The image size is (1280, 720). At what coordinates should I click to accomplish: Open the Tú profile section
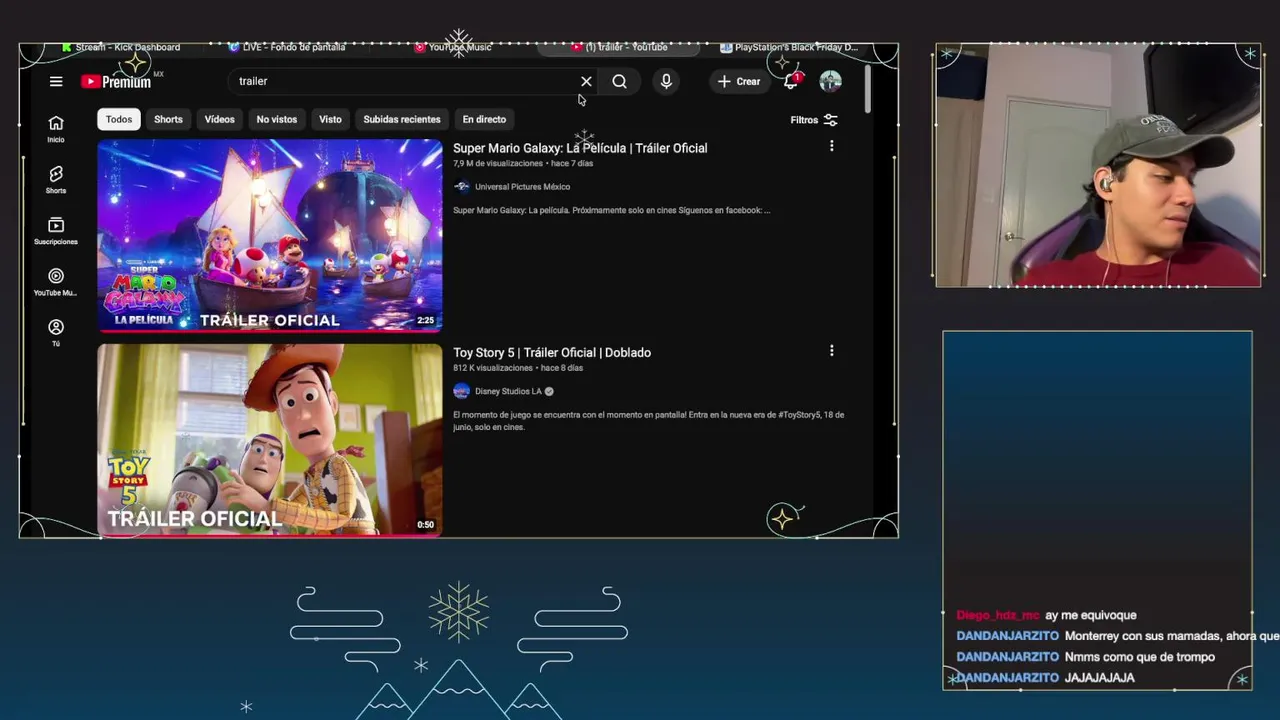point(56,333)
